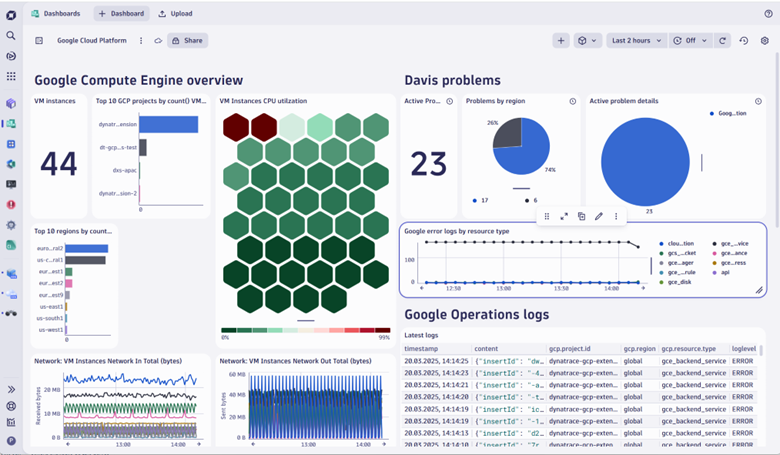Click the blue slice in Problems by region pie
The width and height of the screenshot is (780, 455).
point(528,152)
